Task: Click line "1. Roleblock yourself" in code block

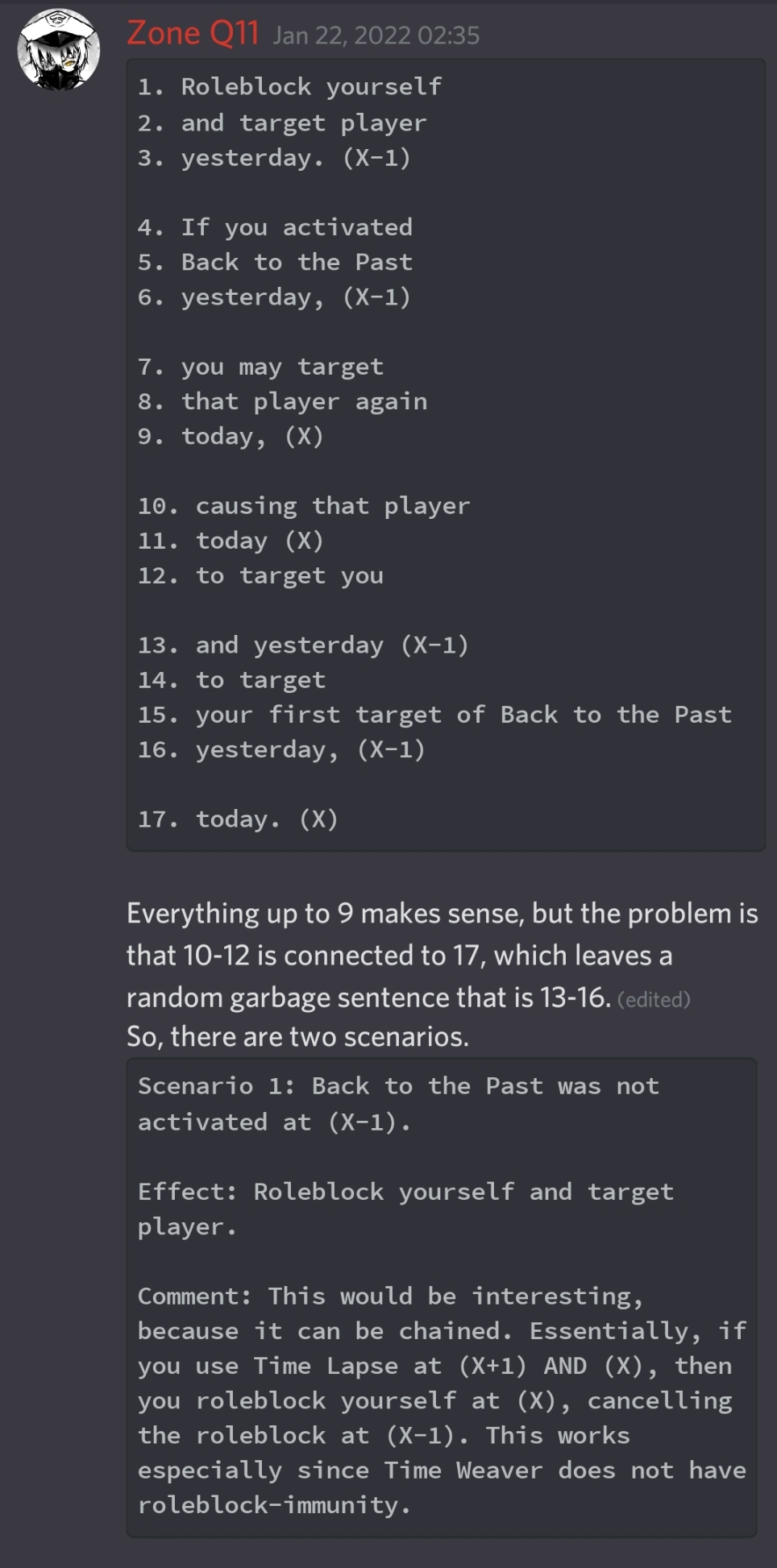Action: 289,86
